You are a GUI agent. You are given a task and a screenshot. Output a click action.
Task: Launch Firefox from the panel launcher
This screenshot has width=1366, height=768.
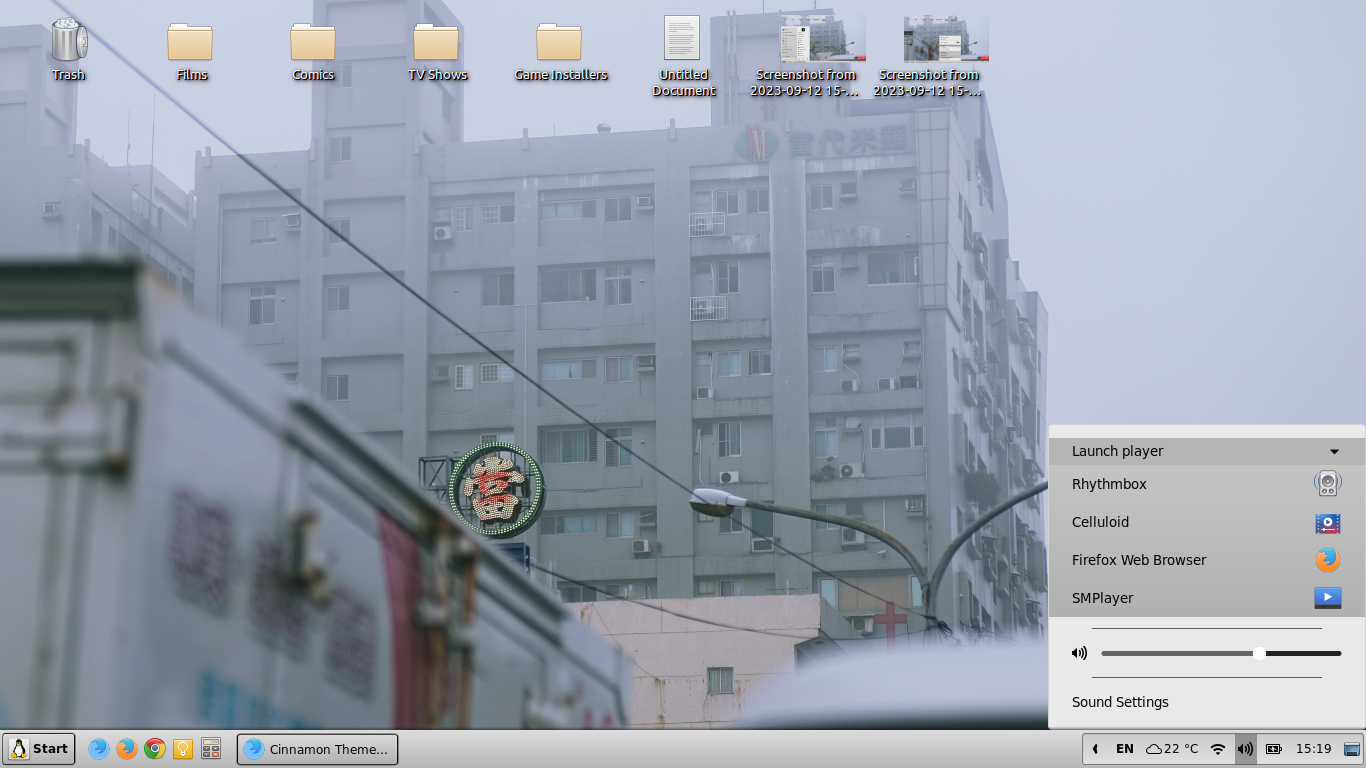pyautogui.click(x=126, y=748)
